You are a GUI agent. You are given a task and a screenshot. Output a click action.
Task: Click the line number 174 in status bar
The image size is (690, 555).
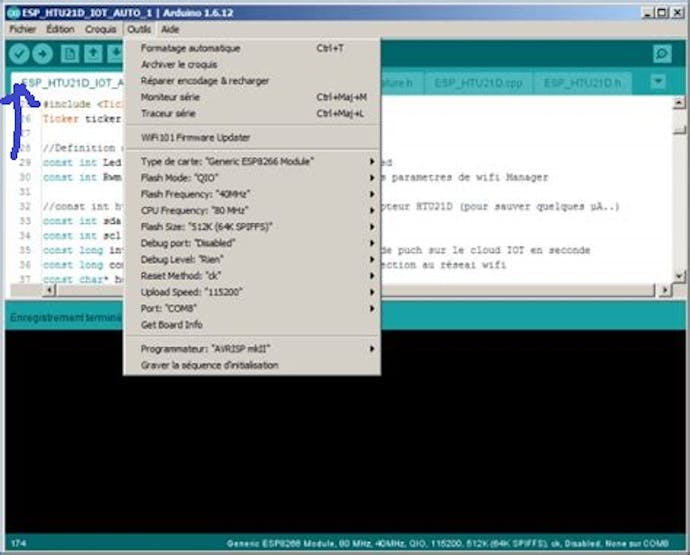click(18, 544)
